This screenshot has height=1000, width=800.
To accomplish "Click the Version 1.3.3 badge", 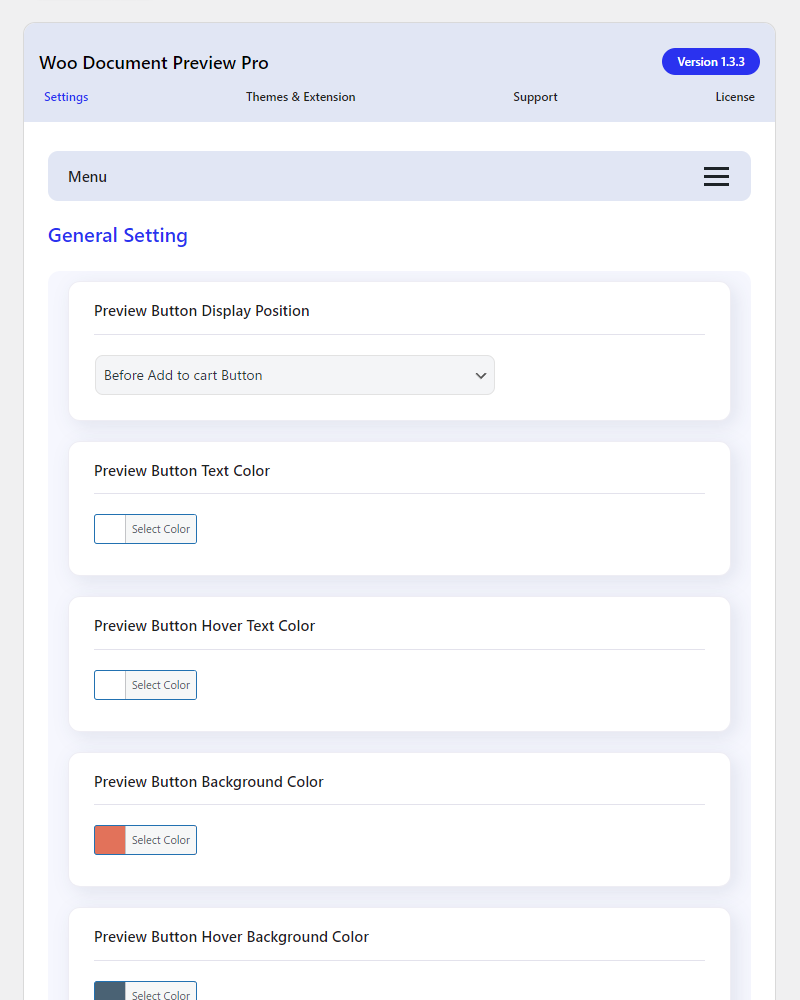I will pyautogui.click(x=710, y=62).
